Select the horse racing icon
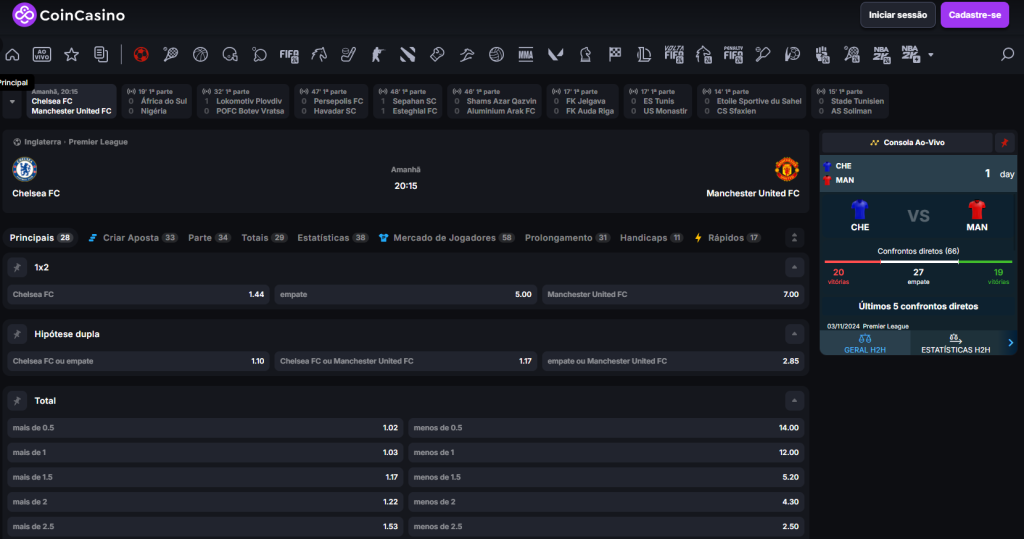The width and height of the screenshot is (1024, 539). (x=319, y=55)
